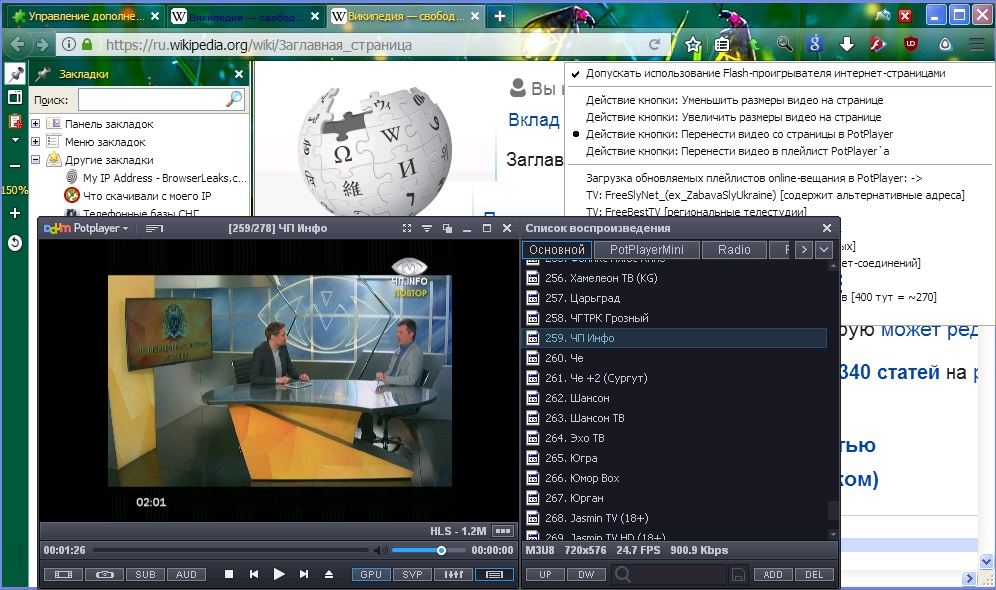Toggle SVP button in PotPlayer
This screenshot has height=590, width=996.
click(412, 574)
